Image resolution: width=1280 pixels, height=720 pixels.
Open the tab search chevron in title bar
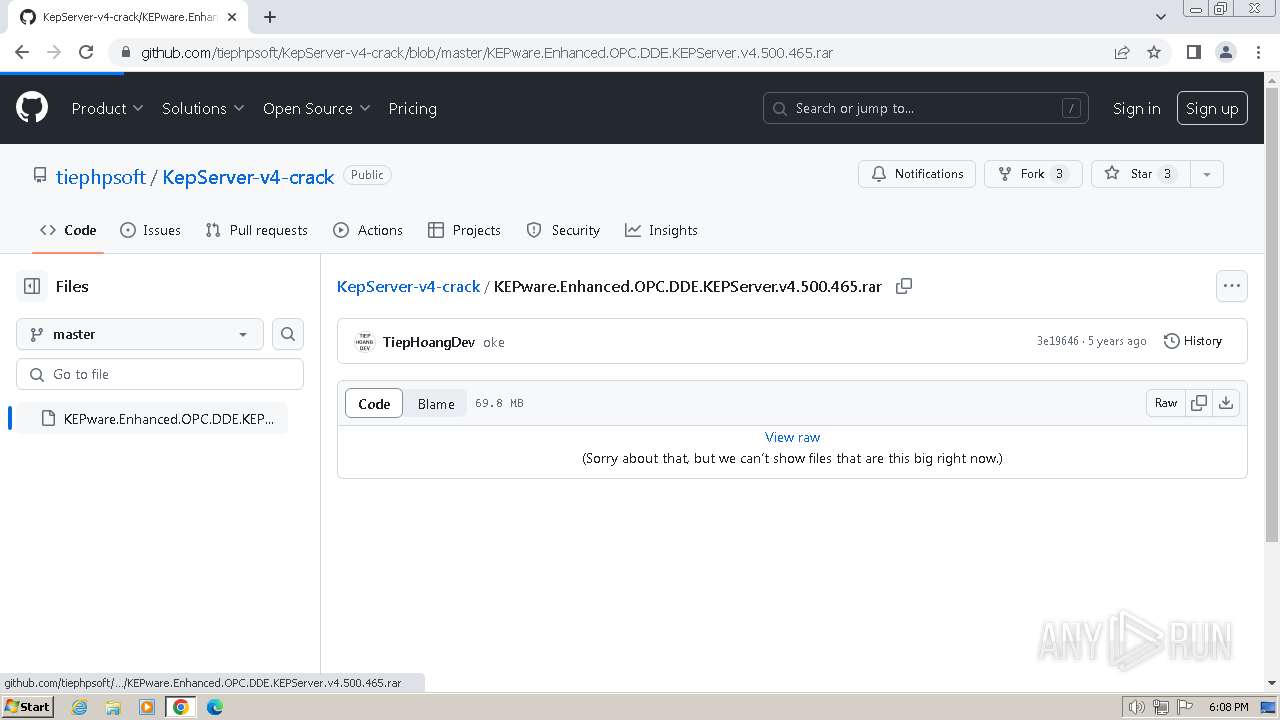click(x=1161, y=16)
